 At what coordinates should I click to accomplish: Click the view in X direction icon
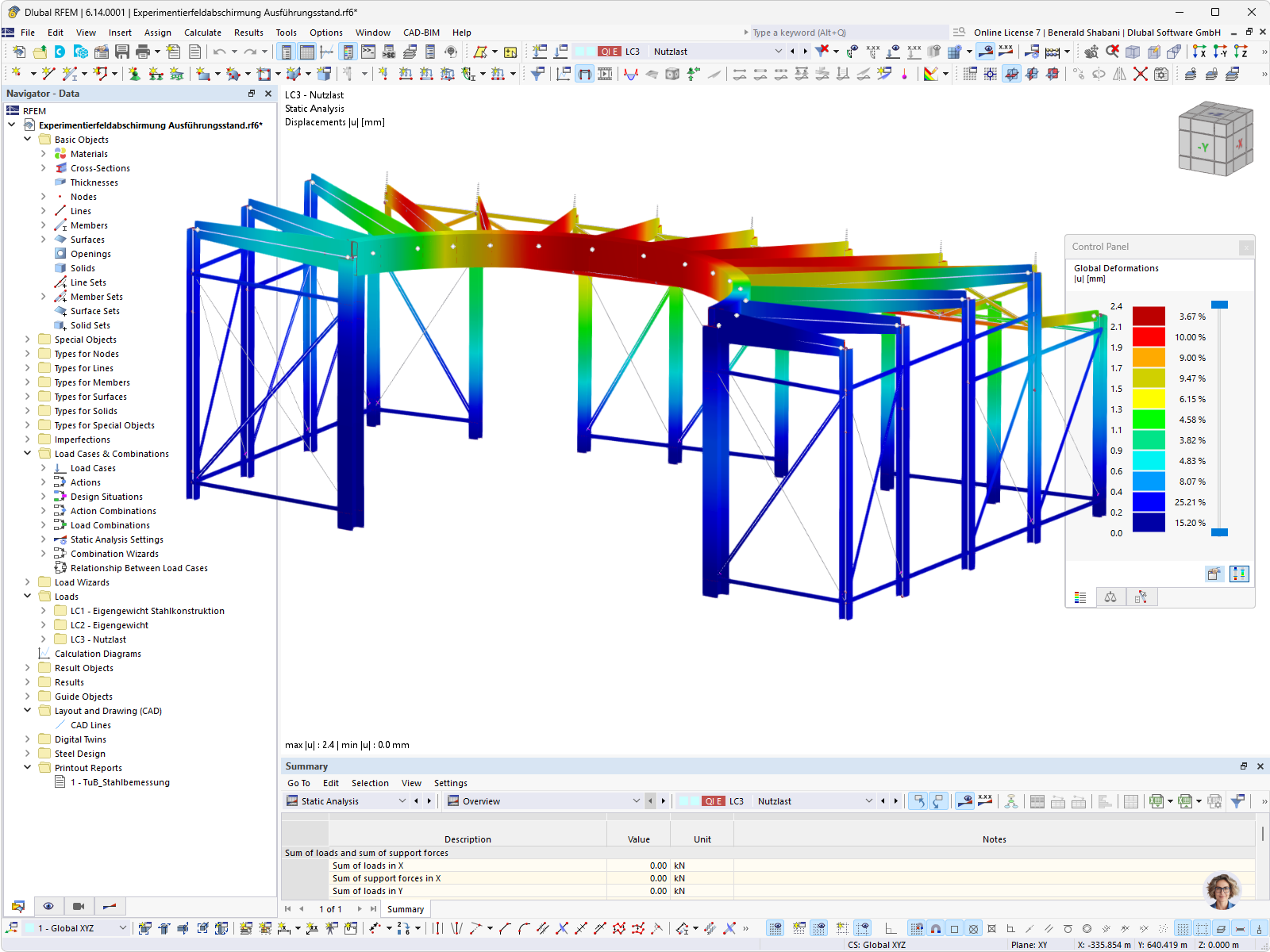click(1199, 52)
